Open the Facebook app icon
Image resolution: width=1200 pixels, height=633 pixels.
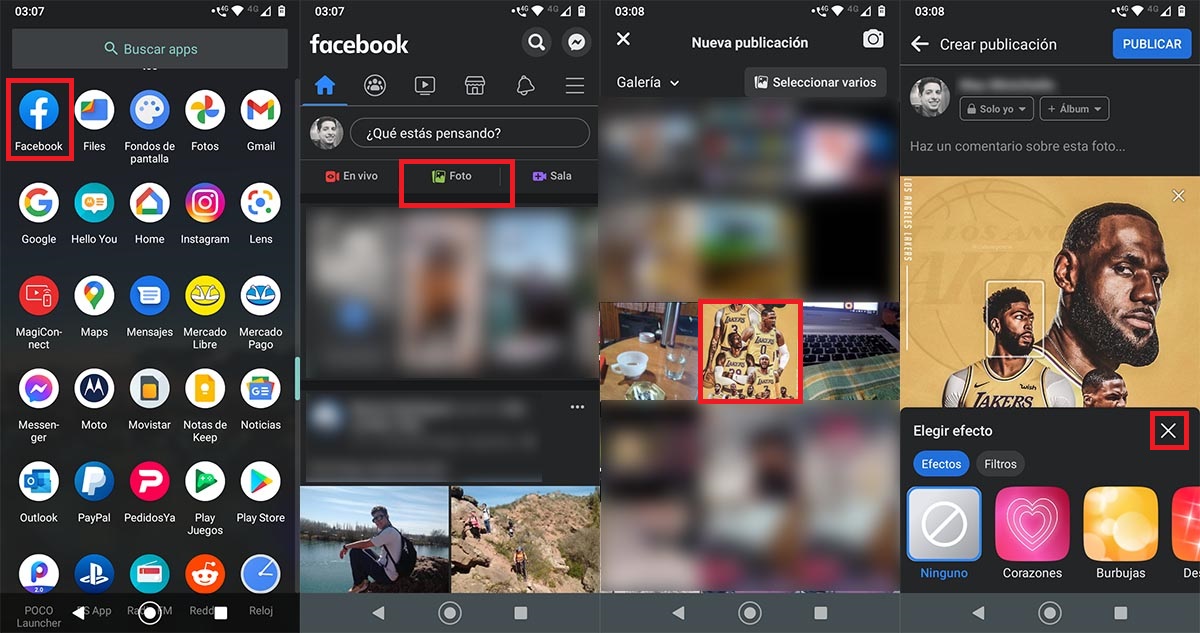click(39, 109)
